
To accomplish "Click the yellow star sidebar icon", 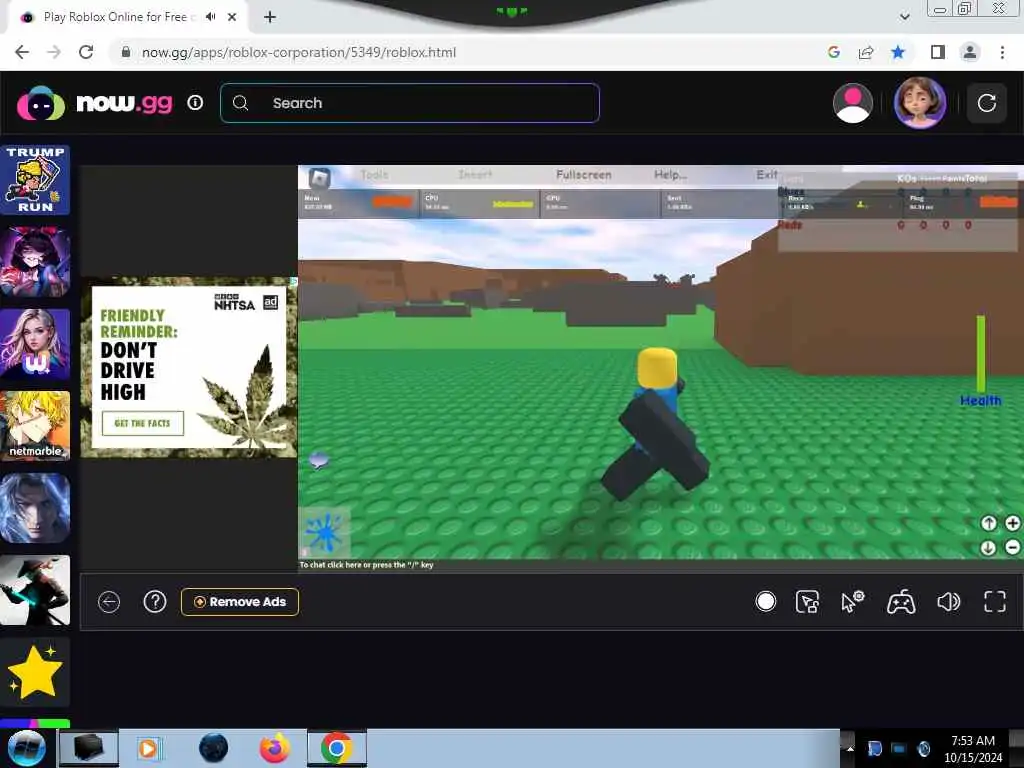I will 35,672.
